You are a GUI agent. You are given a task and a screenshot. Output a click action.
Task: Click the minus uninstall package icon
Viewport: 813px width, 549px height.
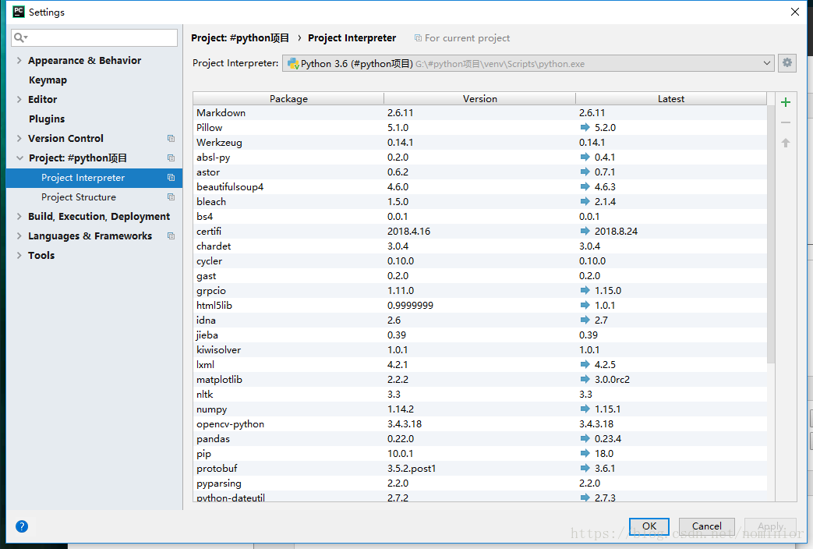[786, 122]
